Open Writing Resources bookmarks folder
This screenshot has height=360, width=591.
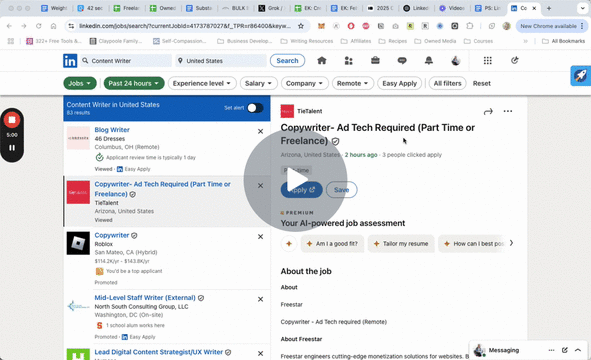tap(307, 41)
